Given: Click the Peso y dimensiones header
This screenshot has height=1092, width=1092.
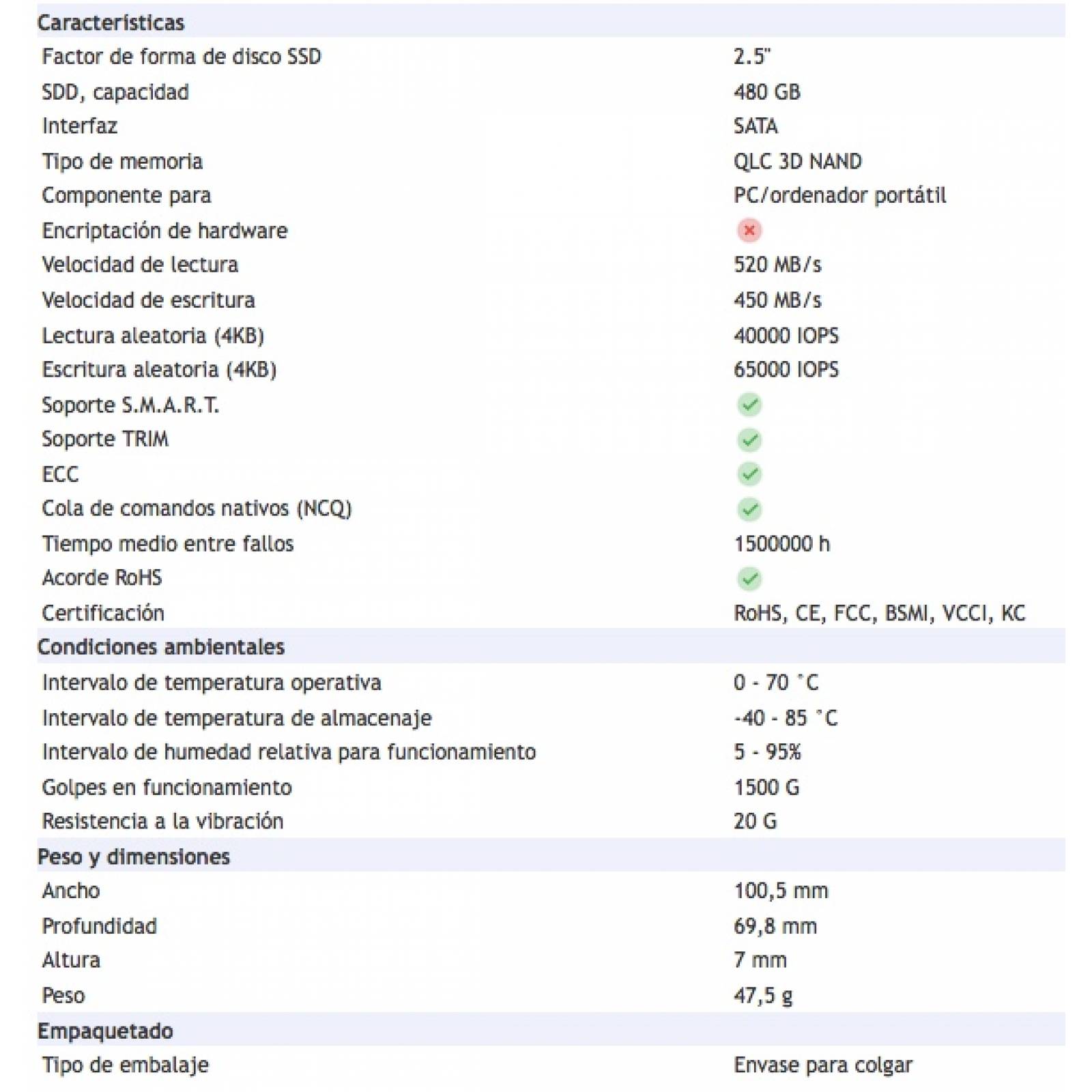Looking at the screenshot, I should 133,857.
